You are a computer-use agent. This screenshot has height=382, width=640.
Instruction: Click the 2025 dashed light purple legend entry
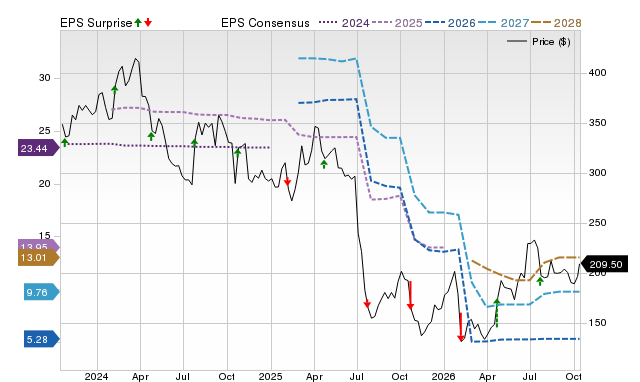(x=397, y=23)
